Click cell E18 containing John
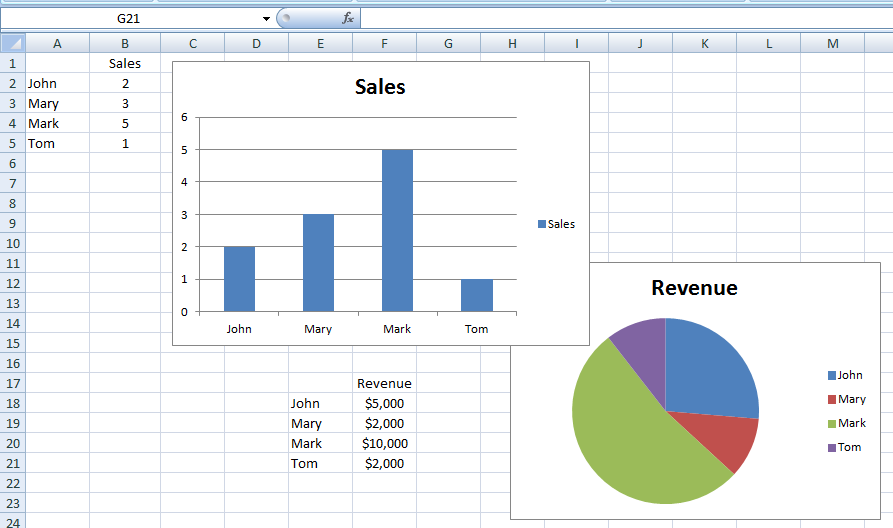The height and width of the screenshot is (528, 893). click(321, 403)
